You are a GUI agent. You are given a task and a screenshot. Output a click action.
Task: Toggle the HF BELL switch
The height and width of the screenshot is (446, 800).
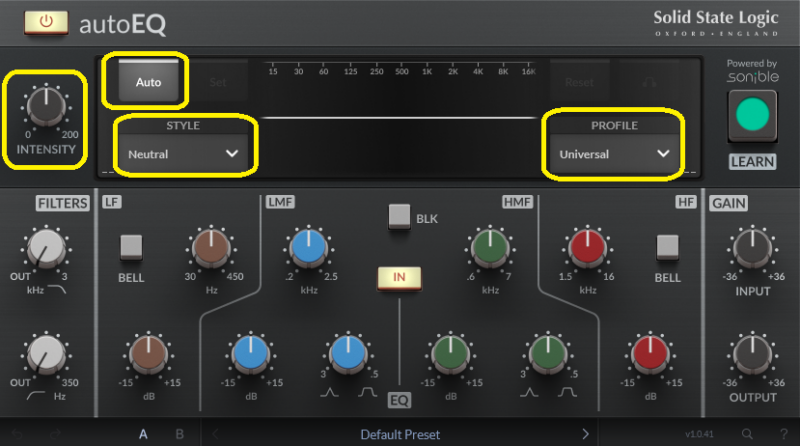pyautogui.click(x=667, y=246)
